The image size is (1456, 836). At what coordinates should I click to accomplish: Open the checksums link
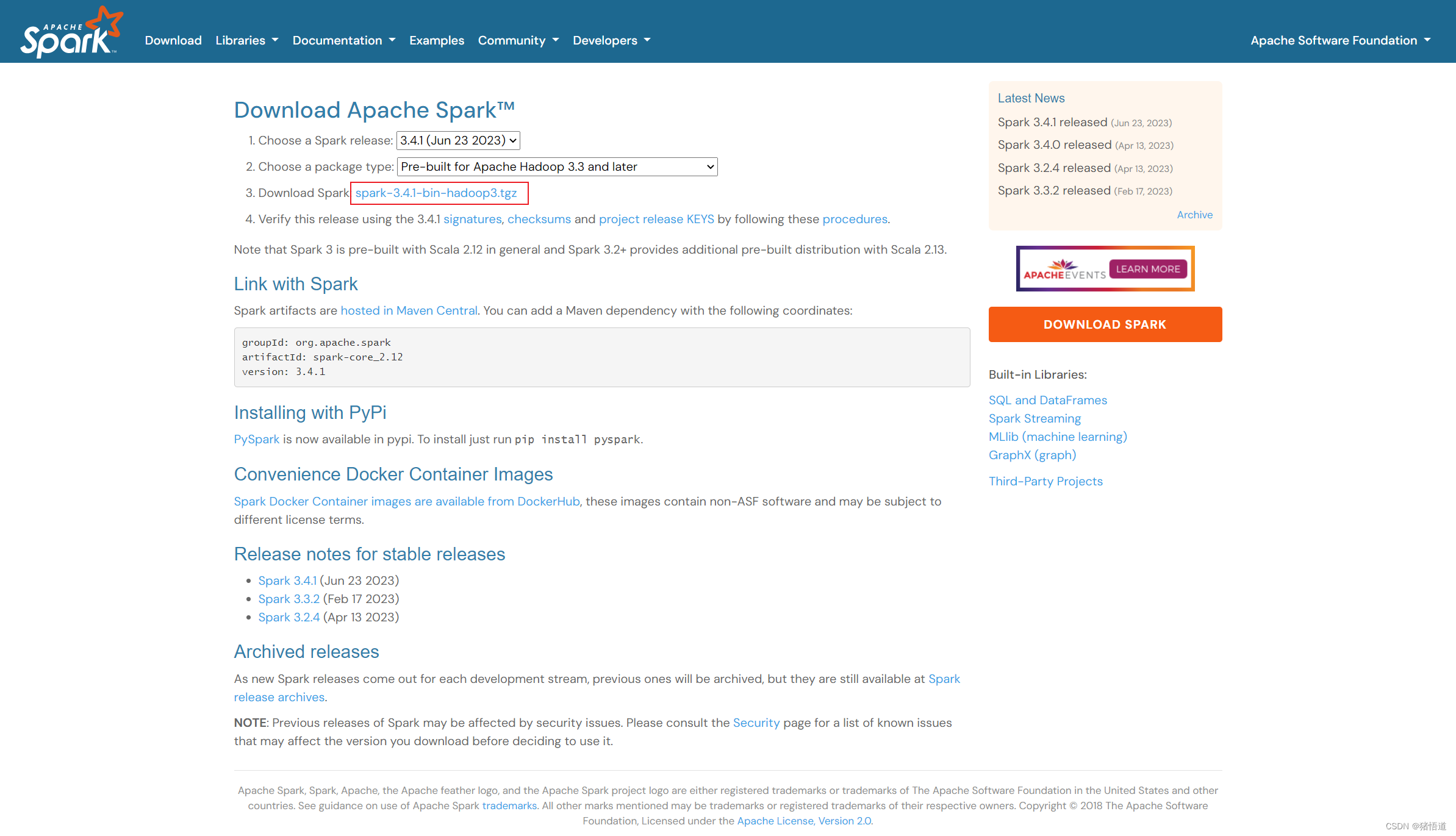click(x=539, y=220)
